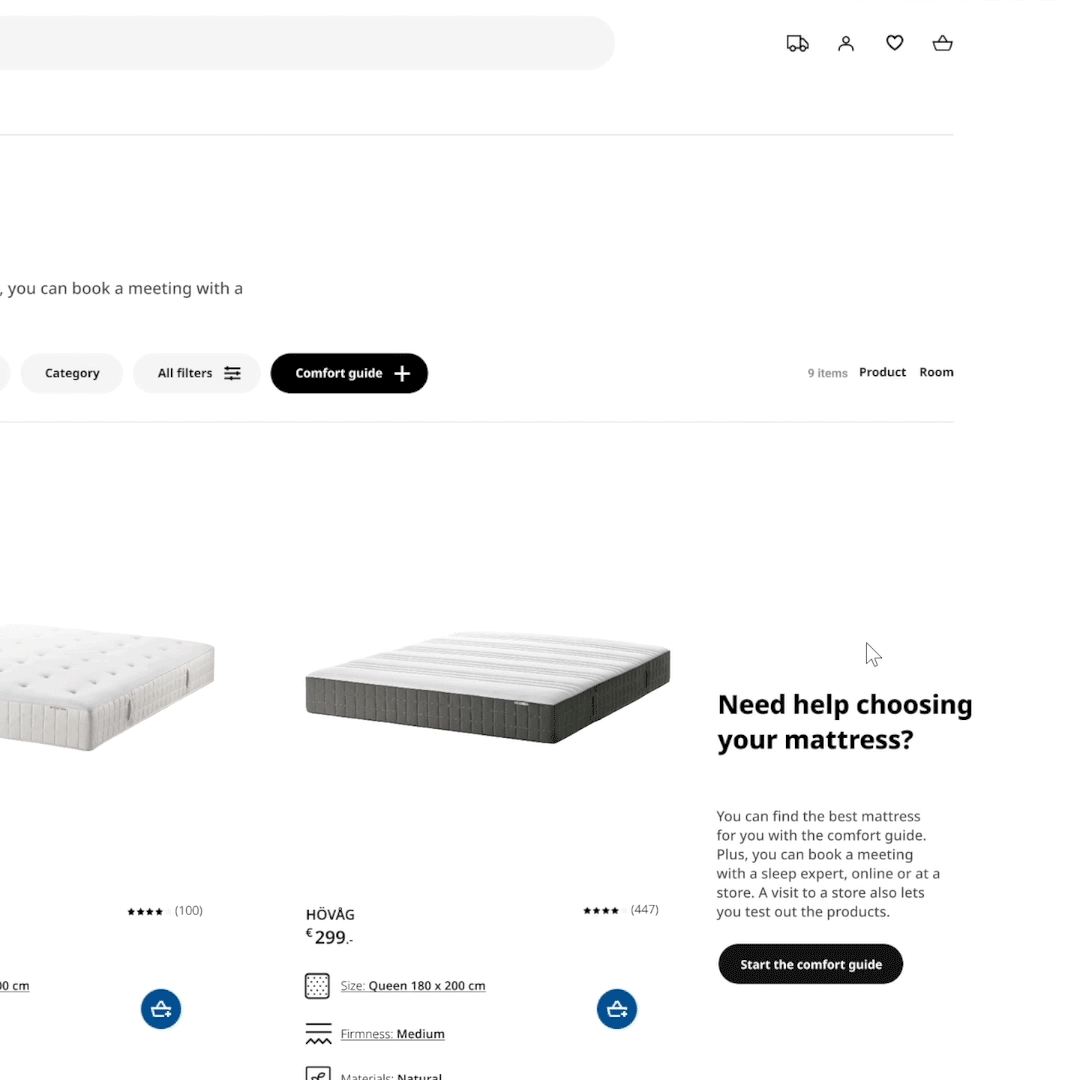Open HÖVÅG product name link

[331, 915]
